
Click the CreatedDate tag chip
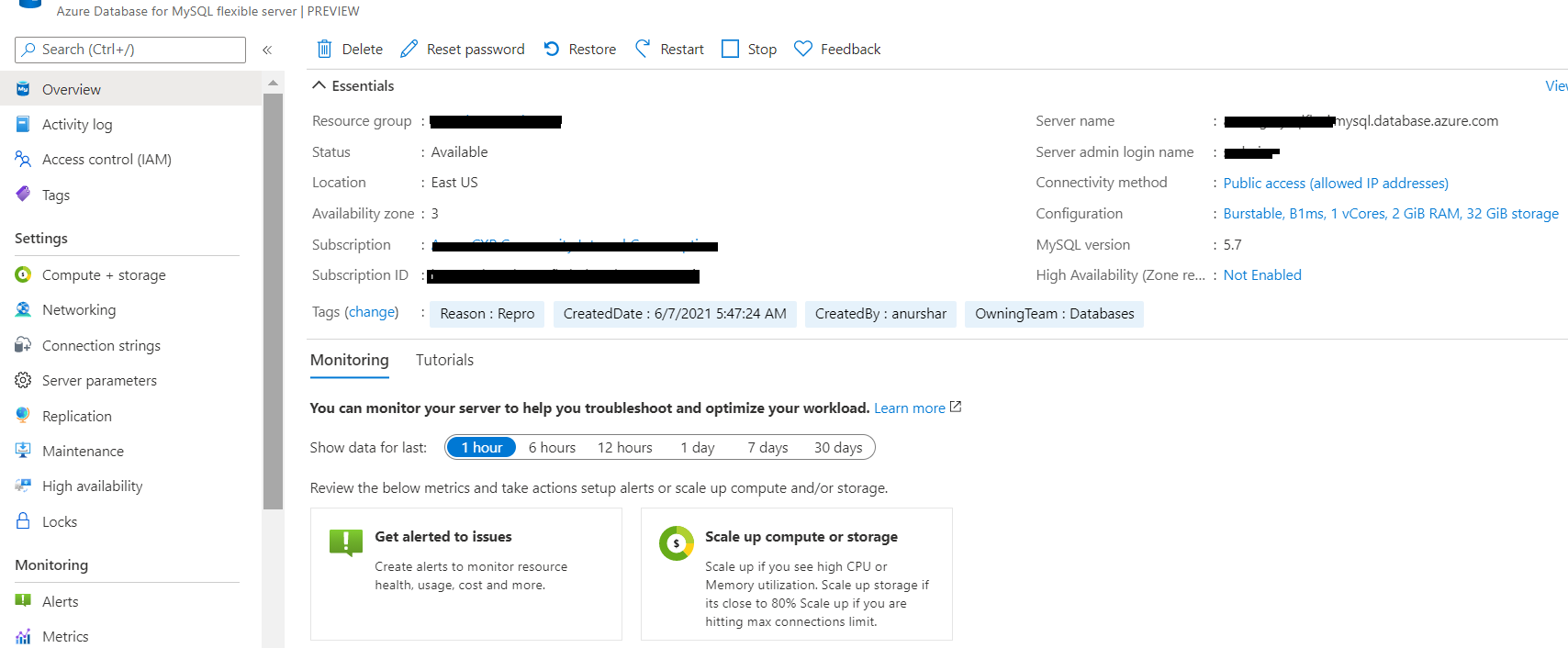[675, 314]
